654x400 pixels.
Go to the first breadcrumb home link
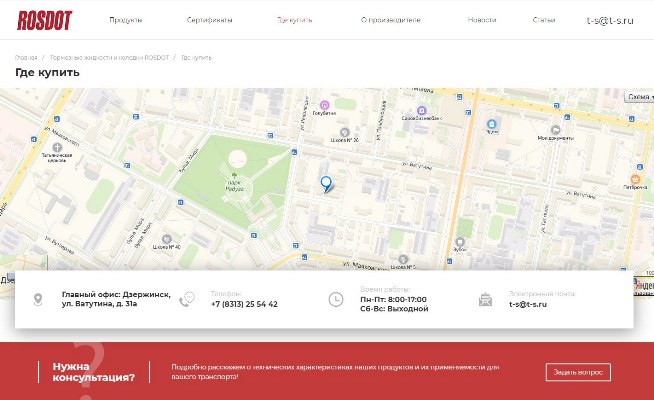pyautogui.click(x=26, y=58)
